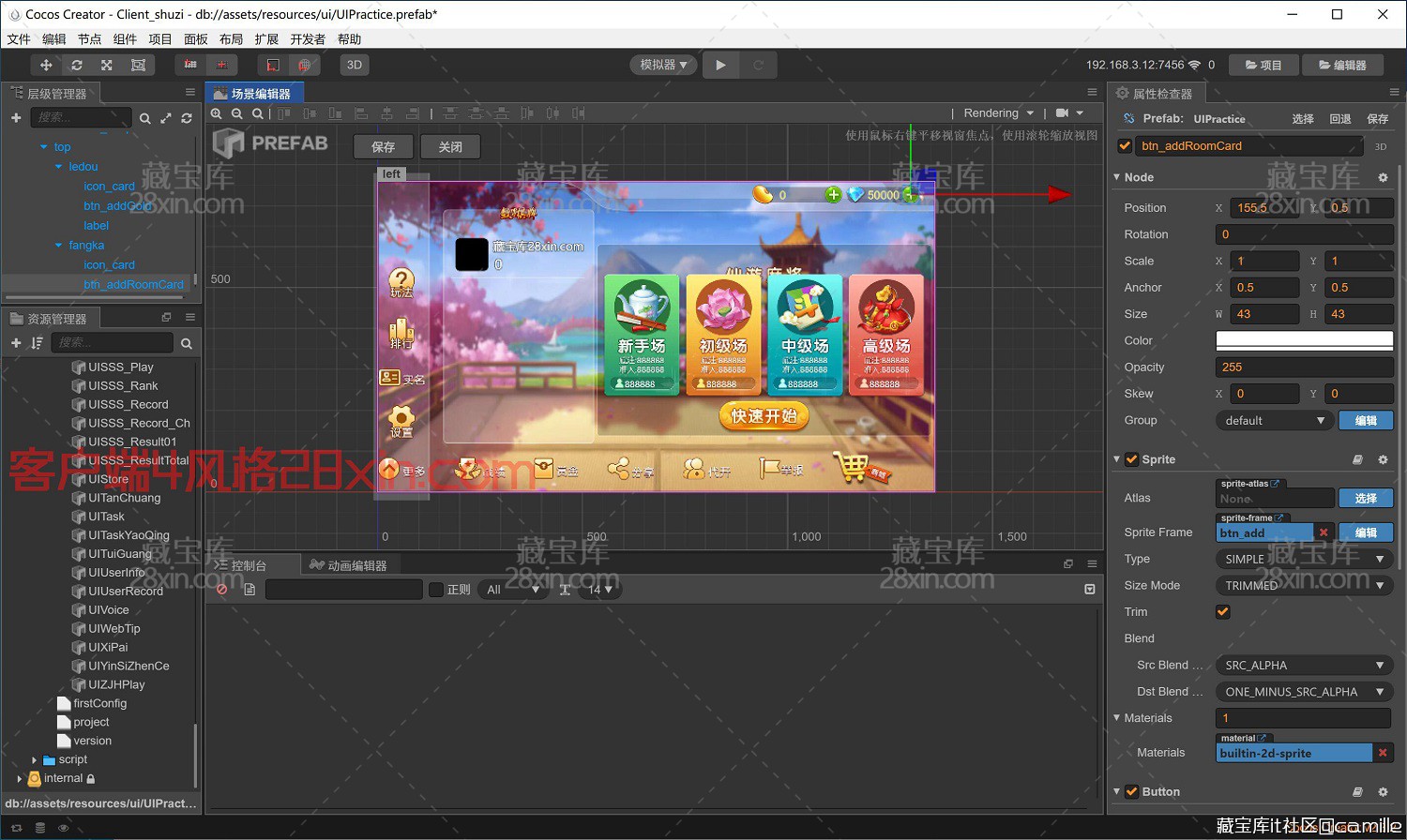Play preview in the simulator
The width and height of the screenshot is (1407, 840).
(x=720, y=65)
